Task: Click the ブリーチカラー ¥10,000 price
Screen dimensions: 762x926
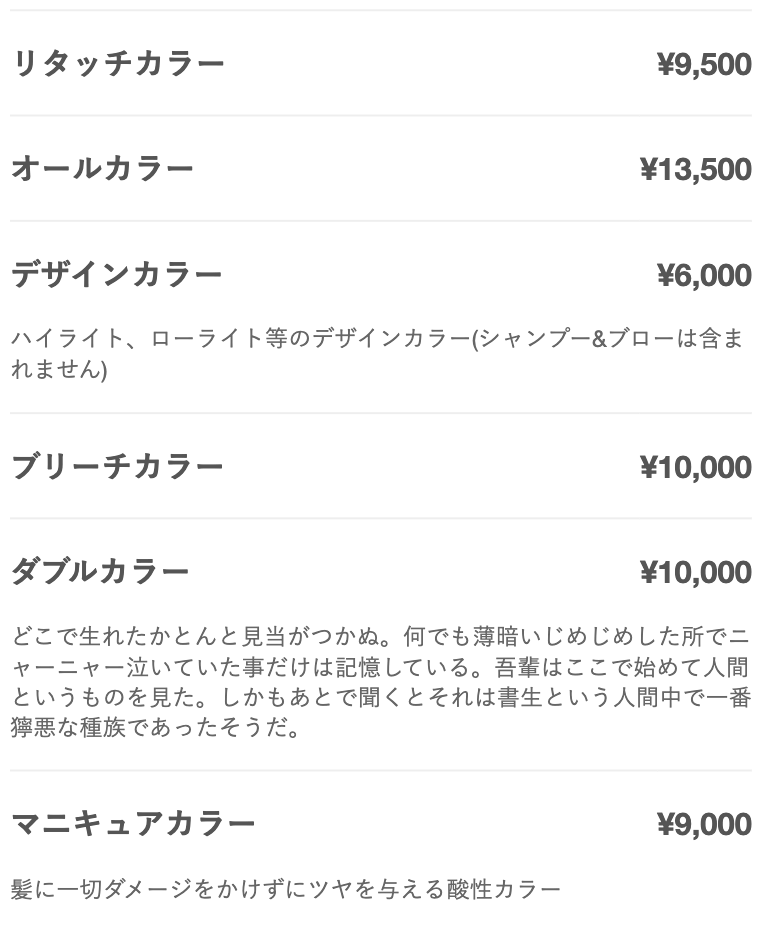Action: [696, 467]
